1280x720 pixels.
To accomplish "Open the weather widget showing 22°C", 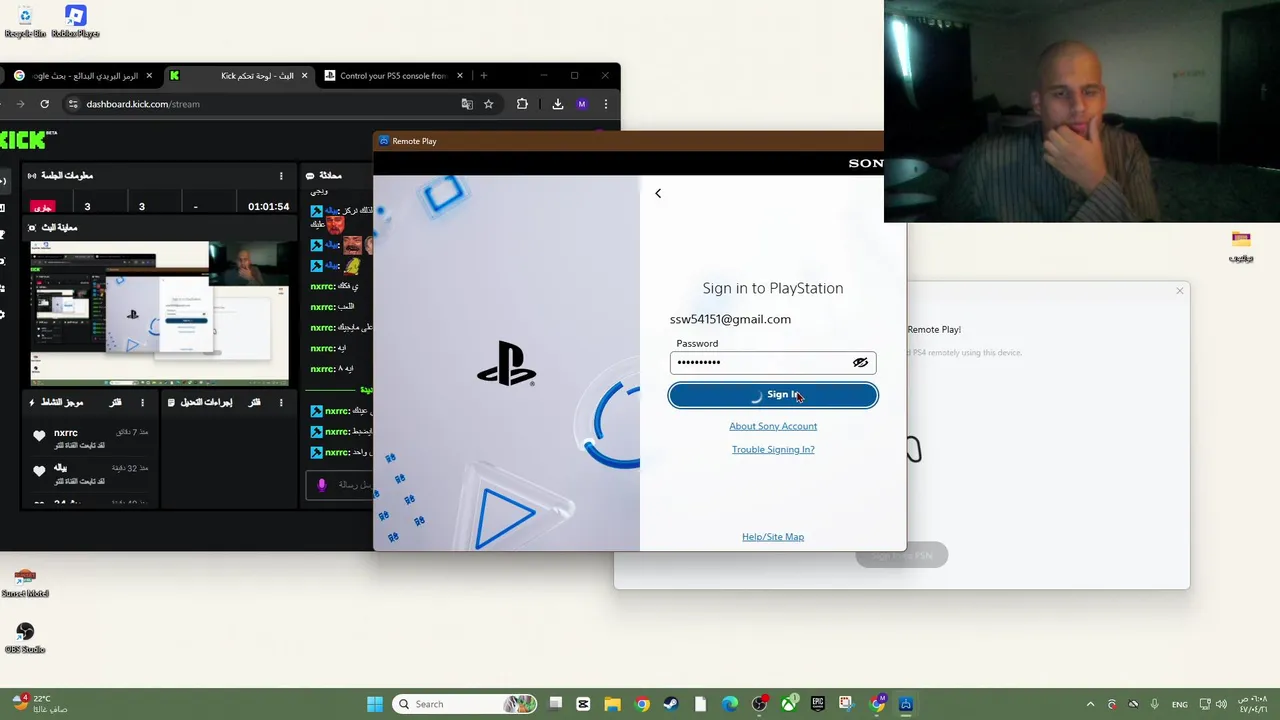I will [40, 703].
